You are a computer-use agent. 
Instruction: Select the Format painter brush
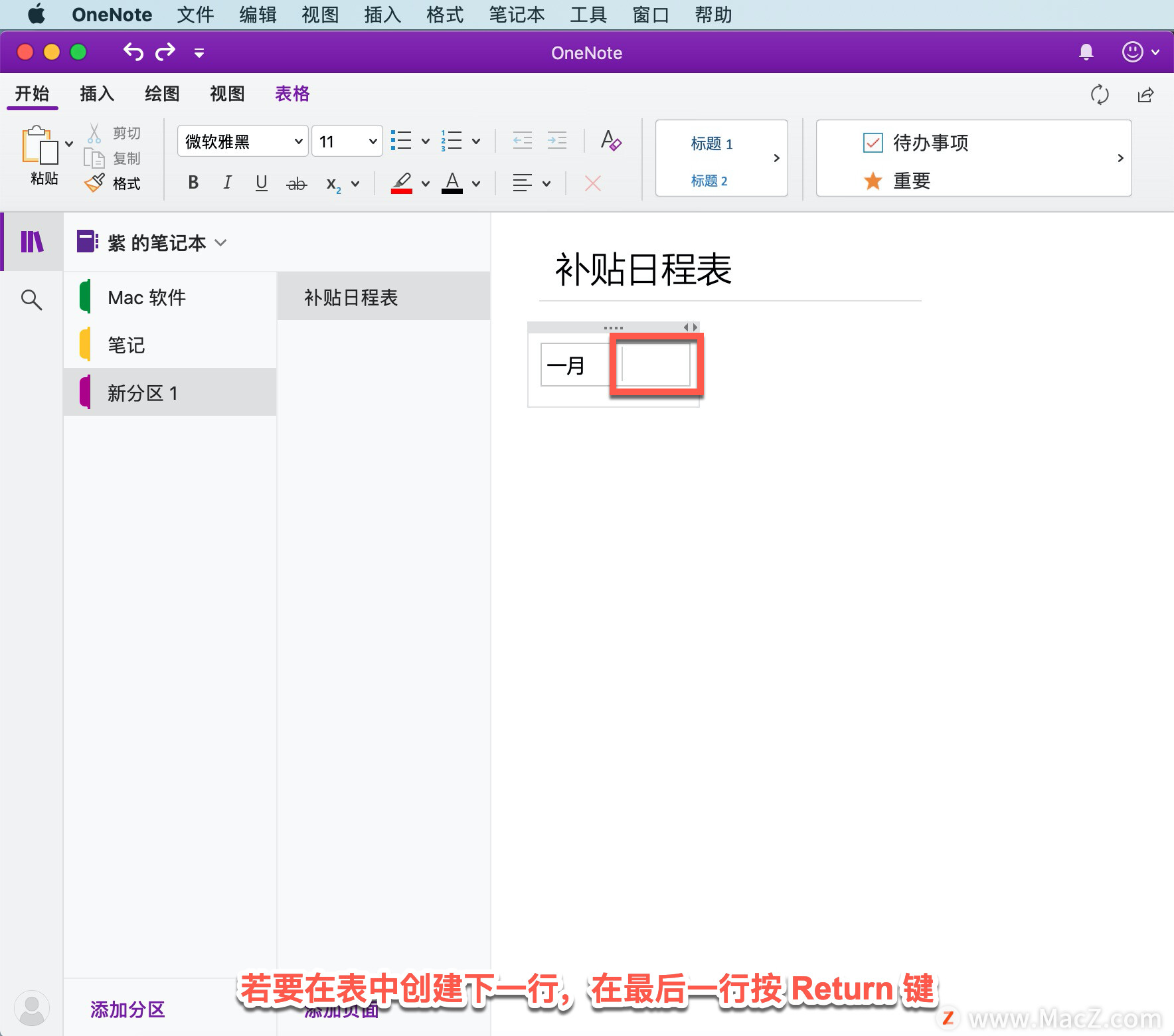pyautogui.click(x=112, y=183)
